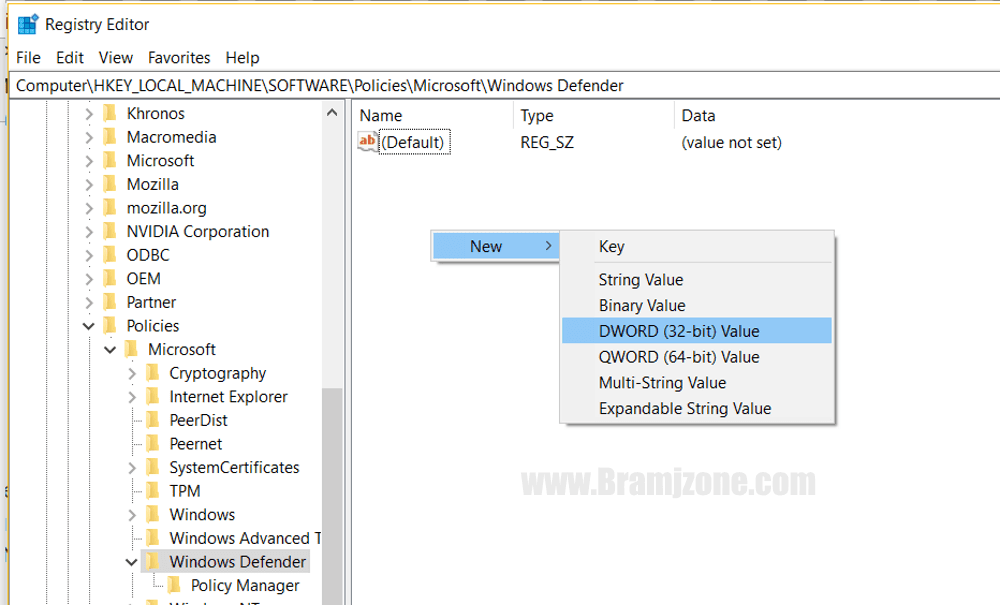Click the Internet Explorer folder icon
The height and width of the screenshot is (605, 1000).
(x=153, y=396)
